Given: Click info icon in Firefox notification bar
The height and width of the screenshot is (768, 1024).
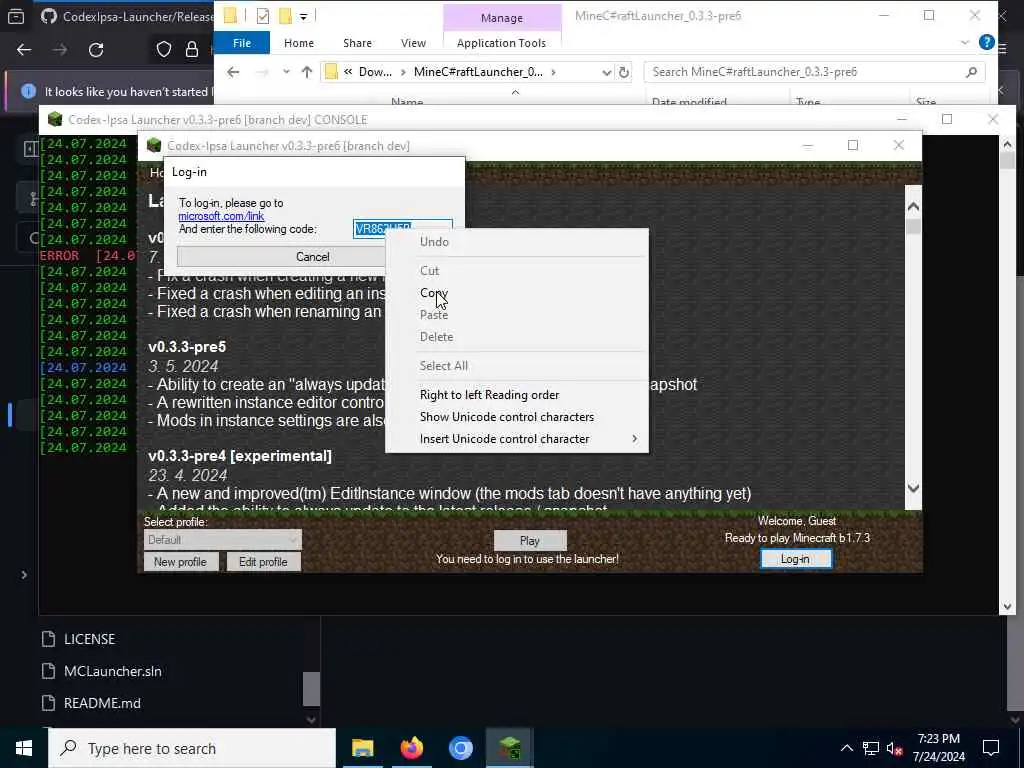Looking at the screenshot, I should pos(28,91).
